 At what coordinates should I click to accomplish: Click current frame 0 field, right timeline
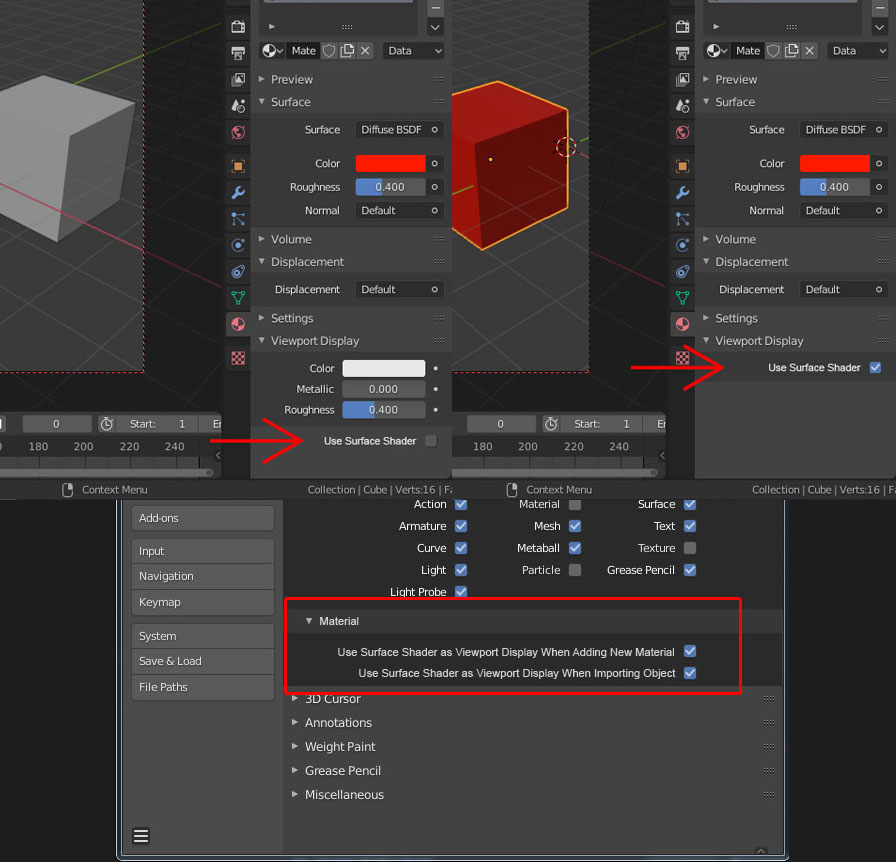pyautogui.click(x=501, y=424)
